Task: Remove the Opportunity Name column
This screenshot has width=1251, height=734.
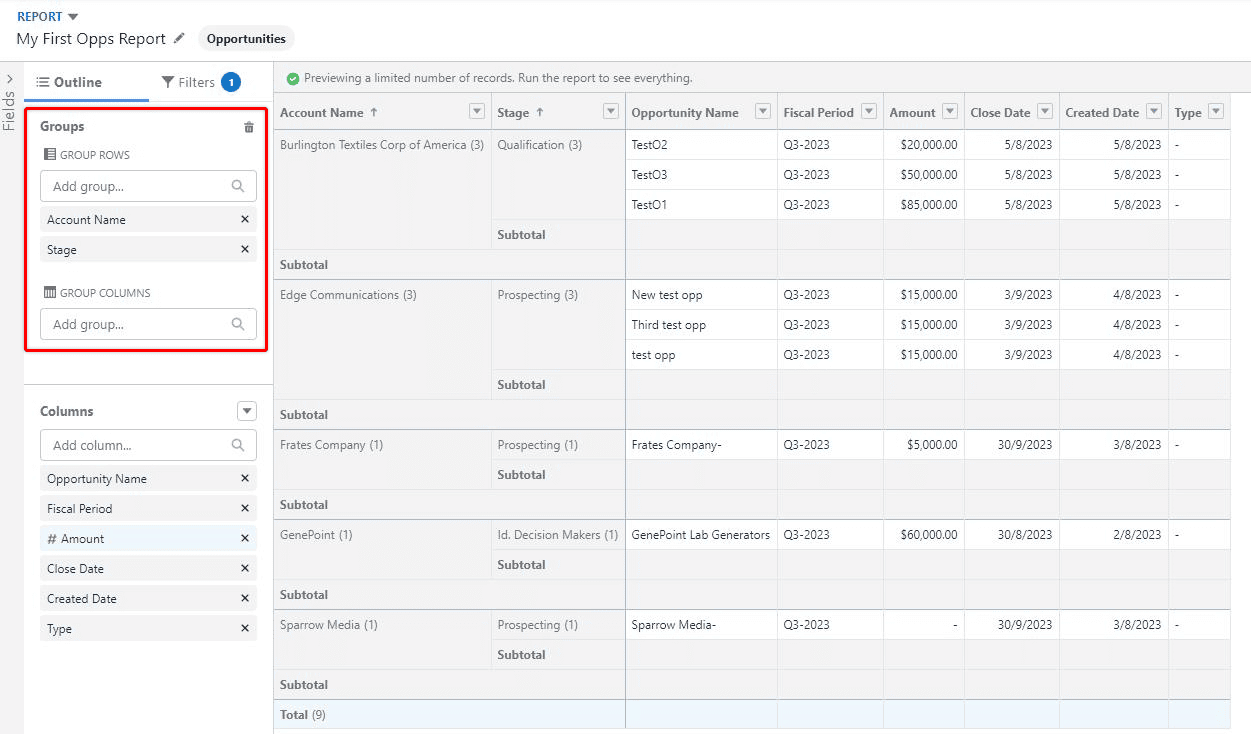Action: (x=245, y=478)
